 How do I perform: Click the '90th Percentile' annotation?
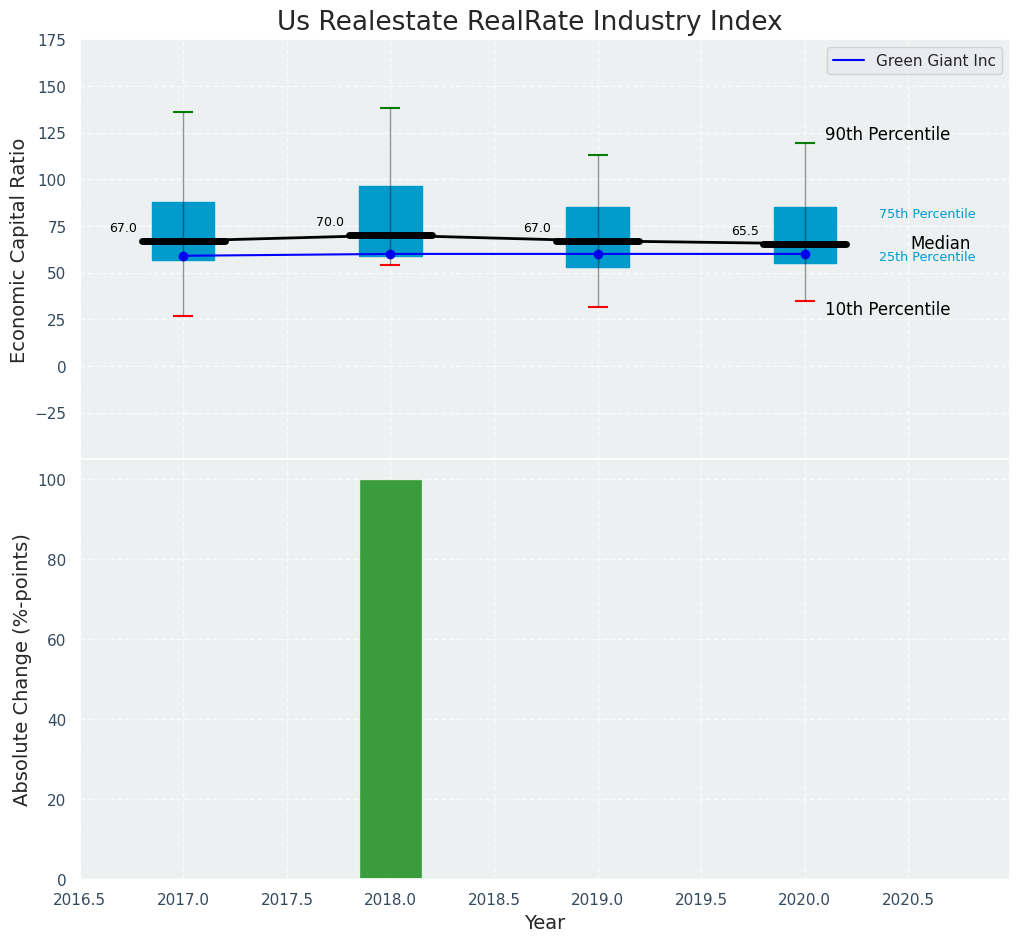(x=887, y=135)
